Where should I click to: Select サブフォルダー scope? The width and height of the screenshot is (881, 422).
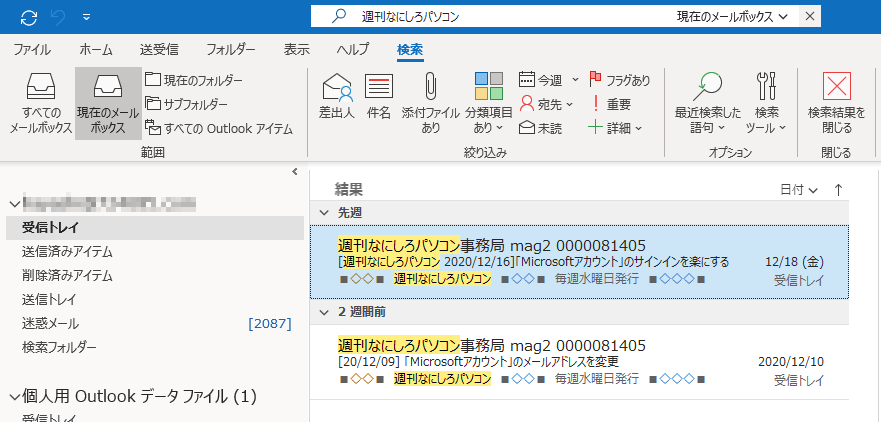[187, 104]
